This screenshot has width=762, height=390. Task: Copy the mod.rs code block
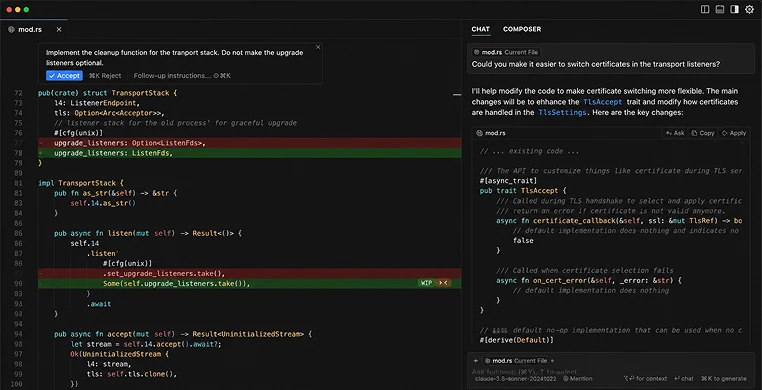tap(703, 133)
